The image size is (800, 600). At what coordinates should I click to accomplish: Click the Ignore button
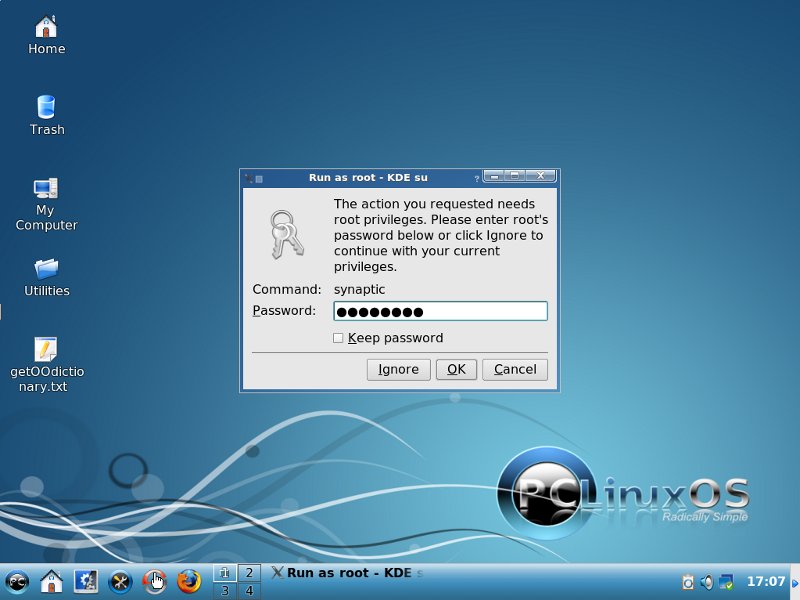(398, 369)
